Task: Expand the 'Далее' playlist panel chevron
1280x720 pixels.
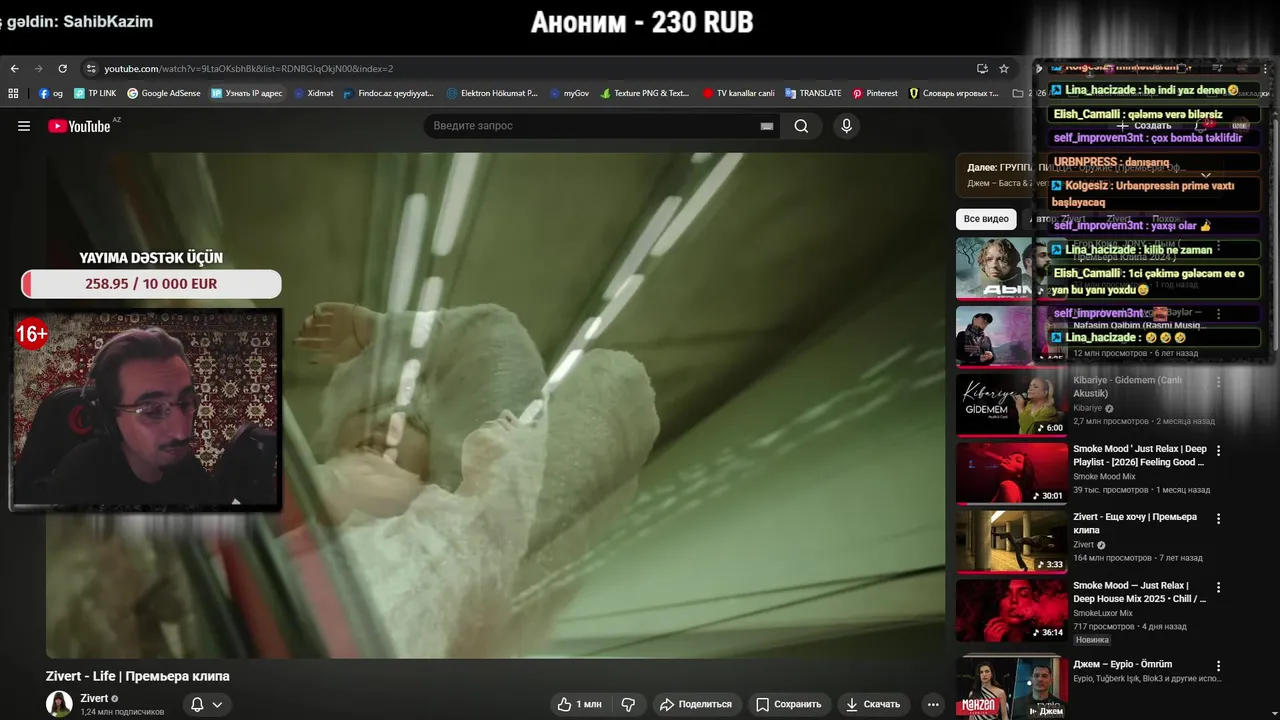Action: (1206, 175)
